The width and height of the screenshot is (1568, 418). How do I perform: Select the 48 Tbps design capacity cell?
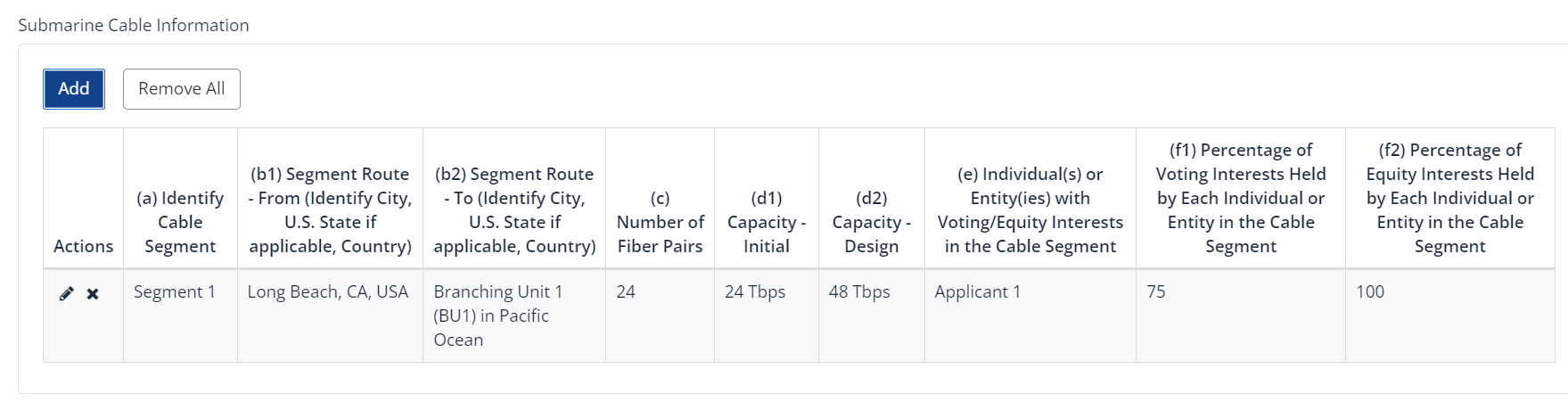(859, 292)
